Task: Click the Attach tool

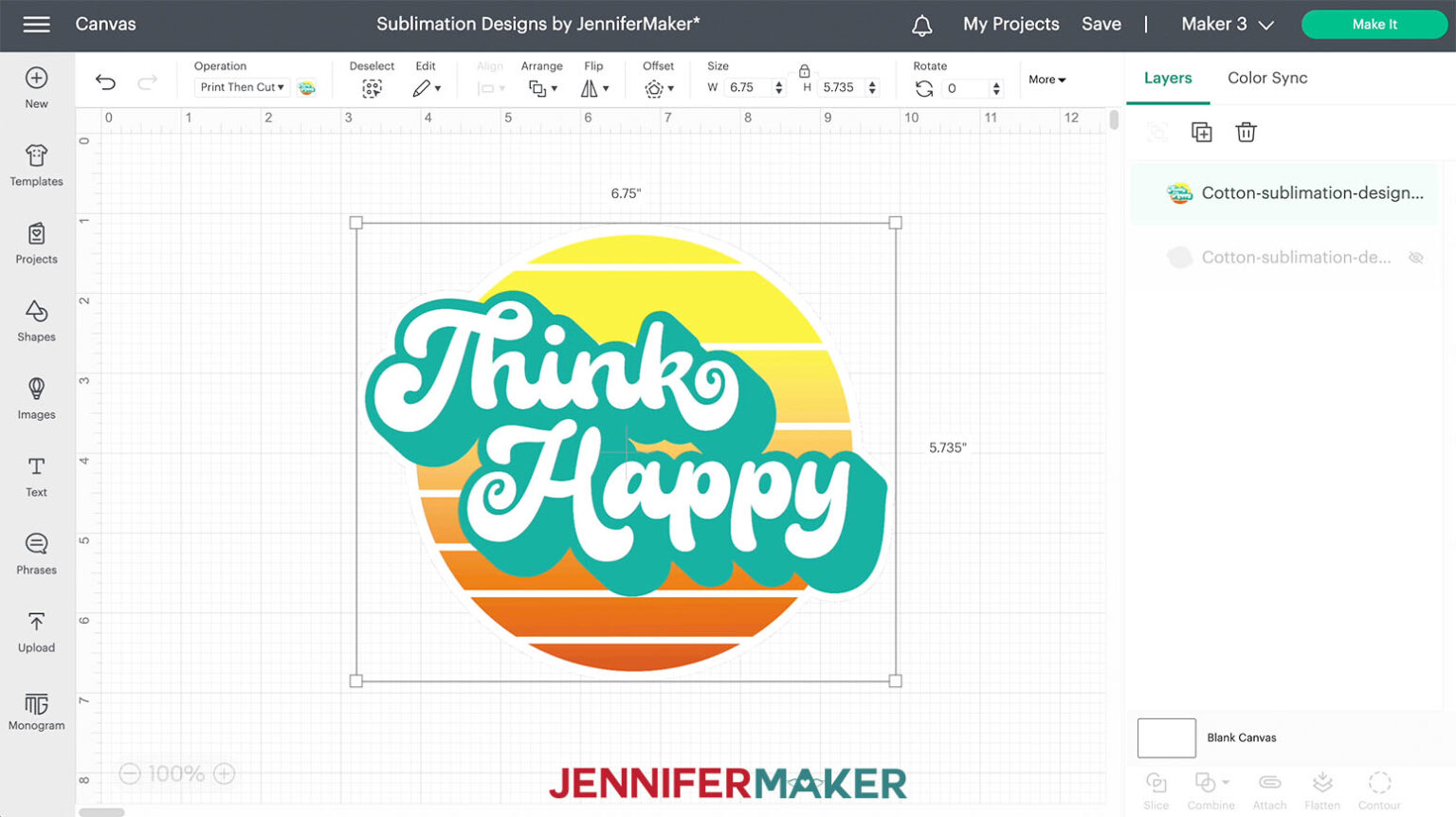Action: coord(1269,790)
